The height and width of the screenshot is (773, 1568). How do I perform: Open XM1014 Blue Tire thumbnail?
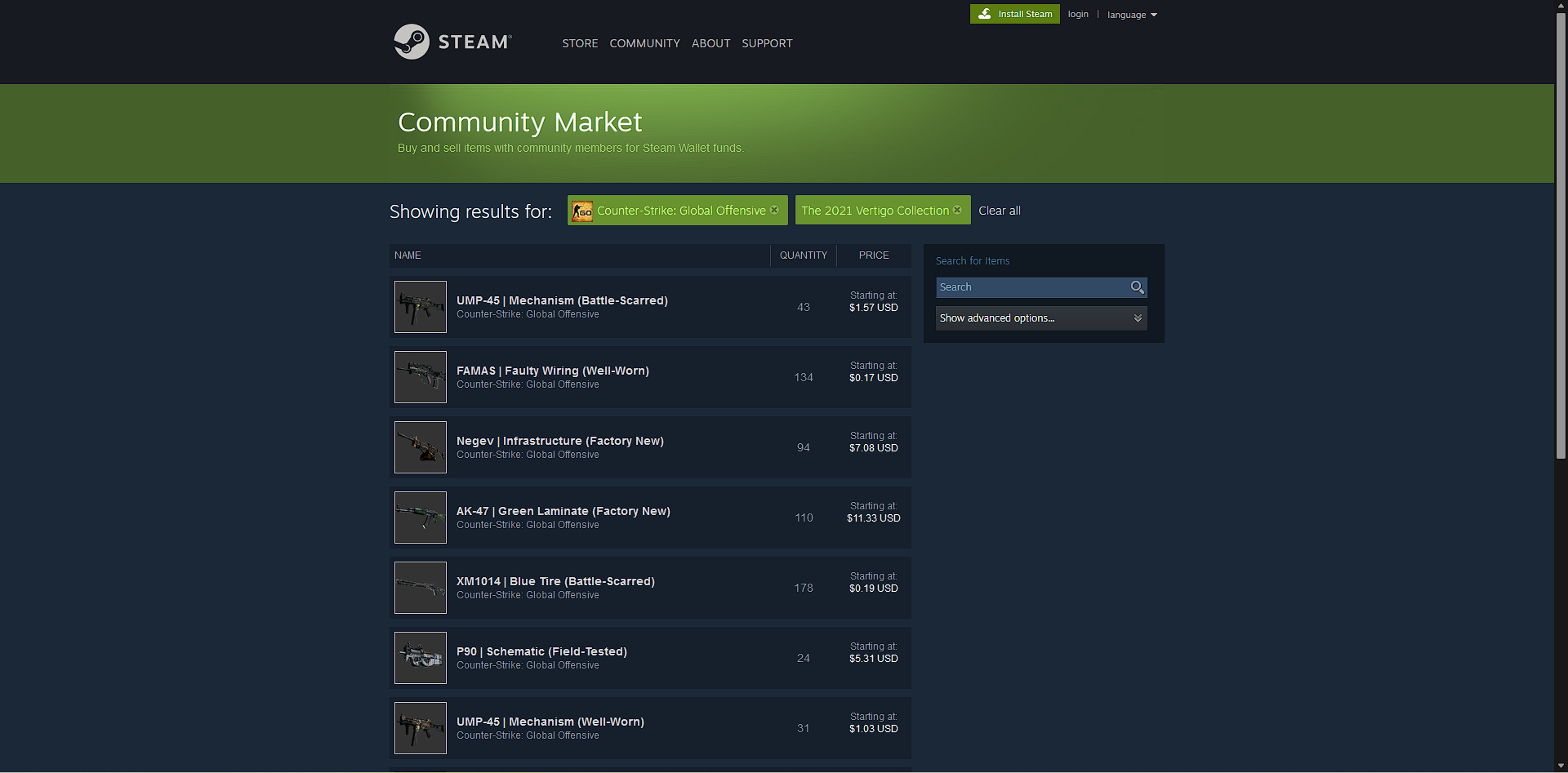point(421,588)
